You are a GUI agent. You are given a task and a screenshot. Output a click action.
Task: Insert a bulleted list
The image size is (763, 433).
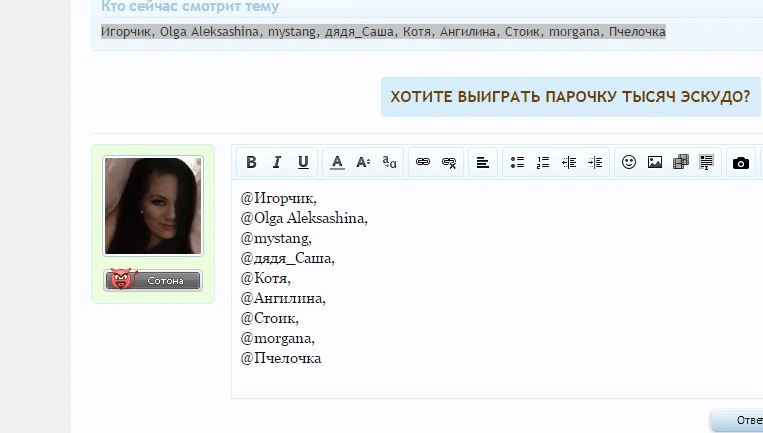(517, 162)
